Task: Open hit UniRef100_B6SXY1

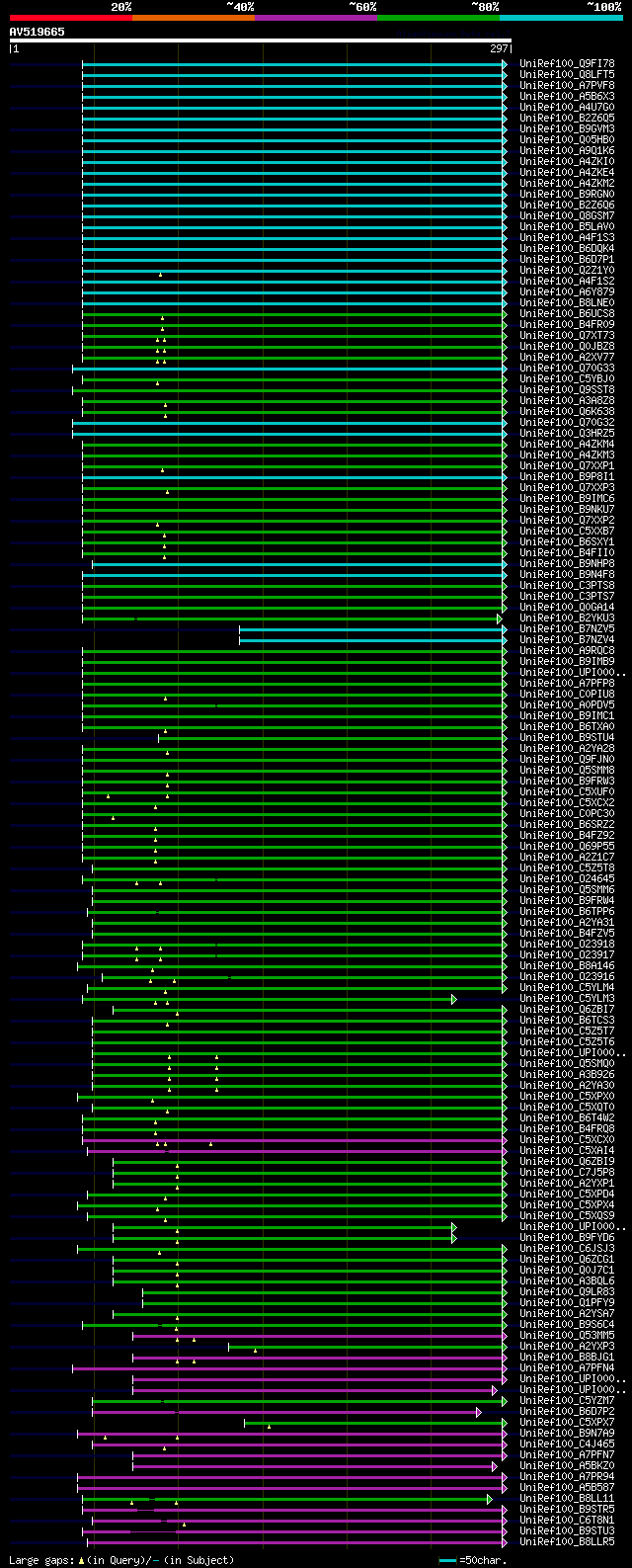Action: [567, 541]
